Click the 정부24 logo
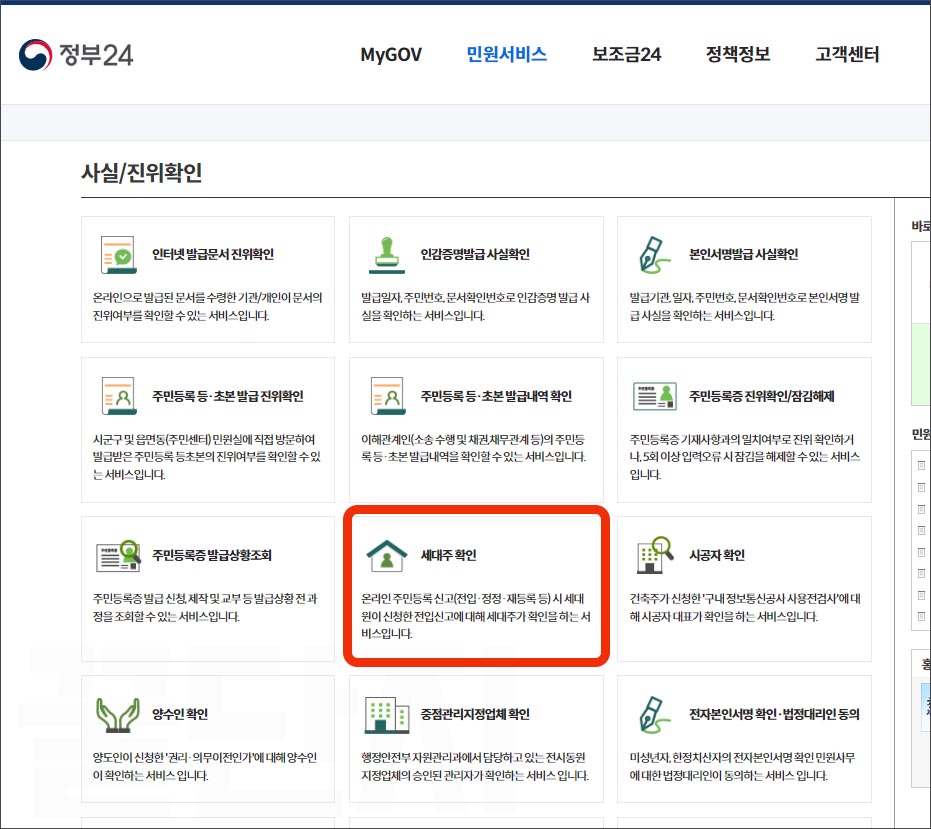The width and height of the screenshot is (931, 829). pyautogui.click(x=76, y=55)
